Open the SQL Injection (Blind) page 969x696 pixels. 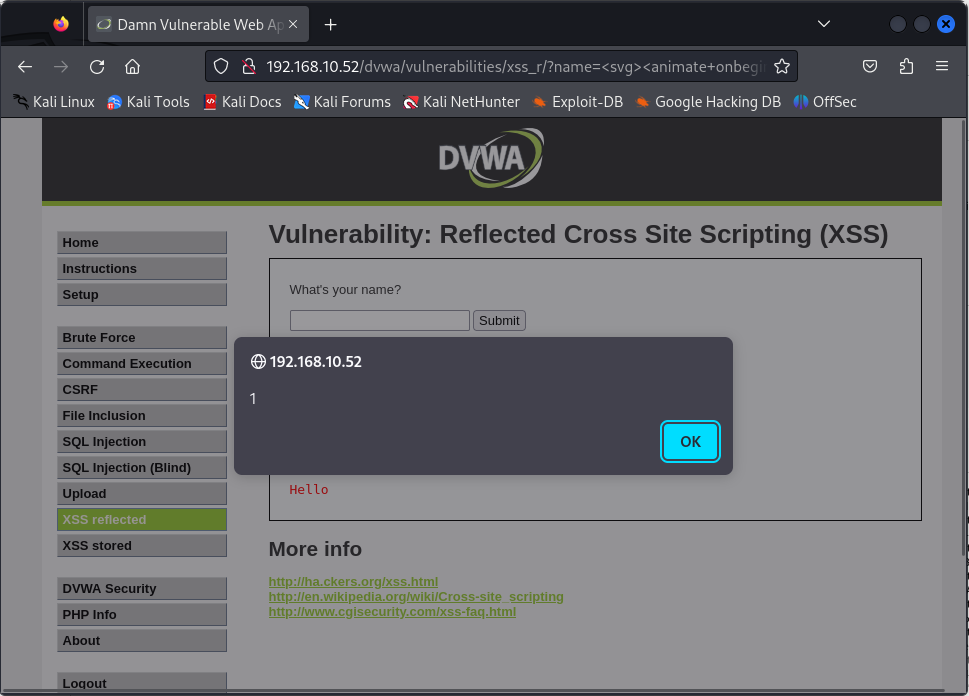point(142,467)
